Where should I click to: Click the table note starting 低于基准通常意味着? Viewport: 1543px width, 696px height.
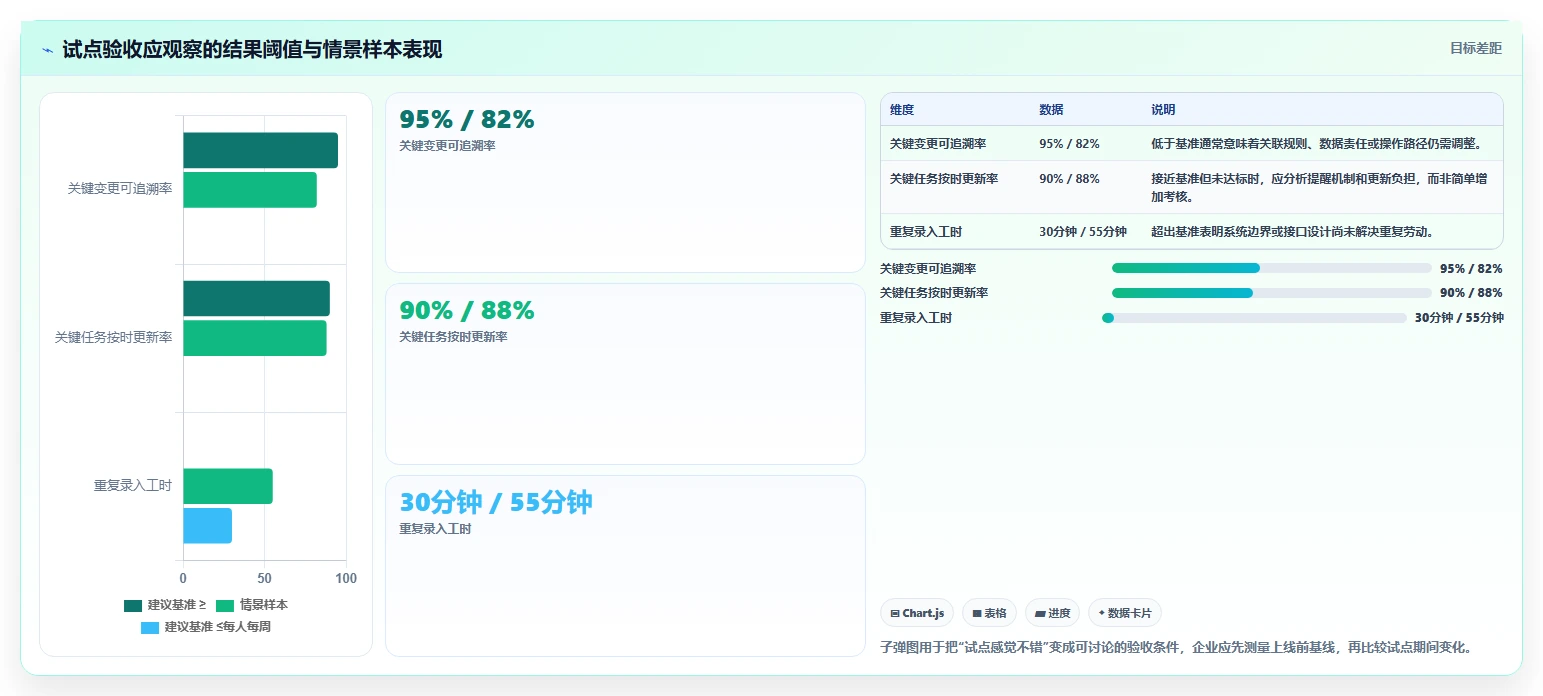[x=1316, y=144]
